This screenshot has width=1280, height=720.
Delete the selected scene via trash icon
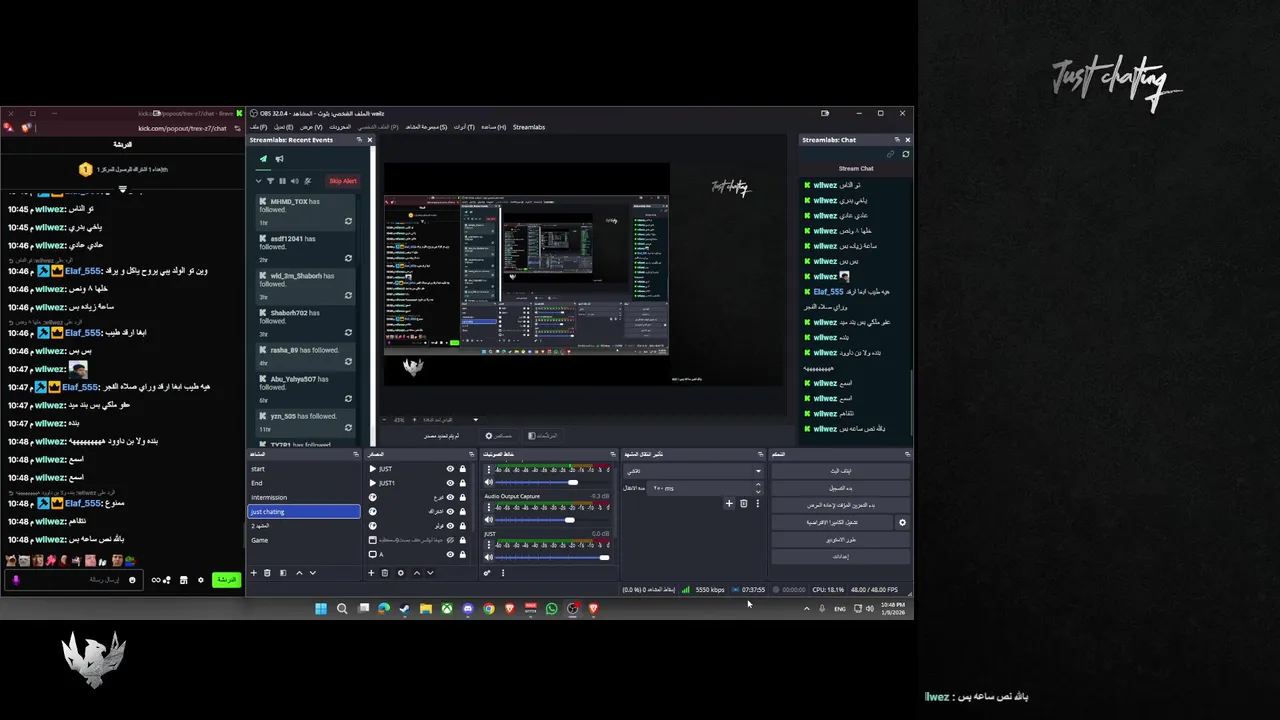(267, 573)
